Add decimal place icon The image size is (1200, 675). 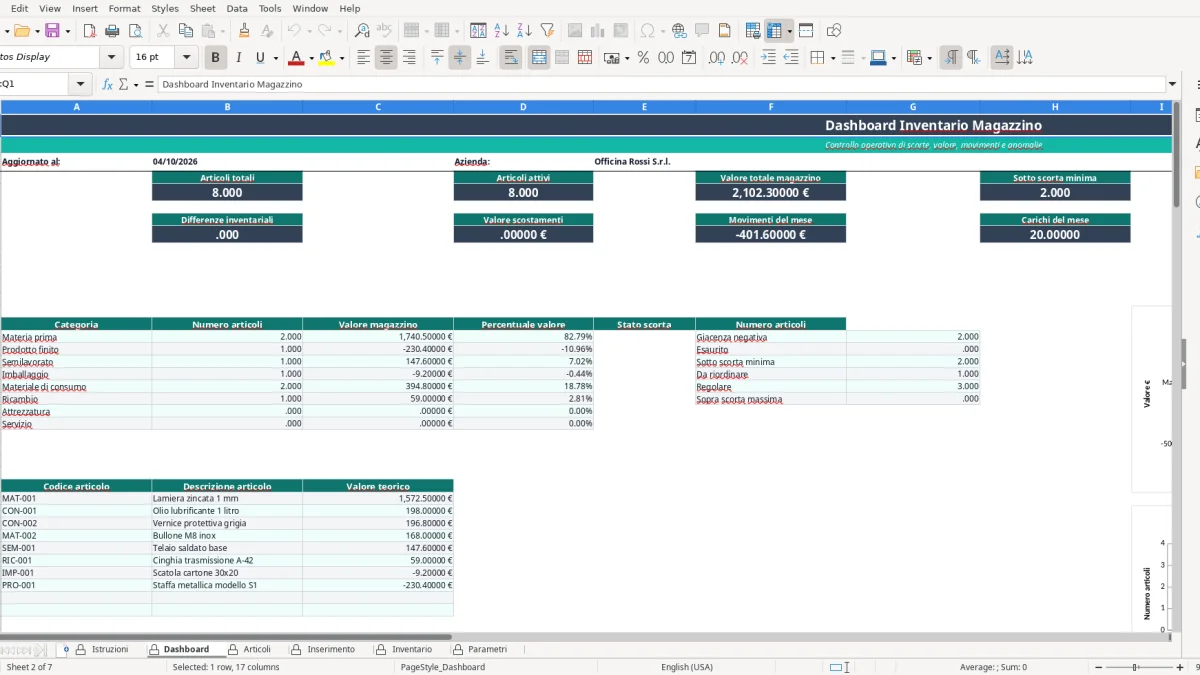point(717,58)
